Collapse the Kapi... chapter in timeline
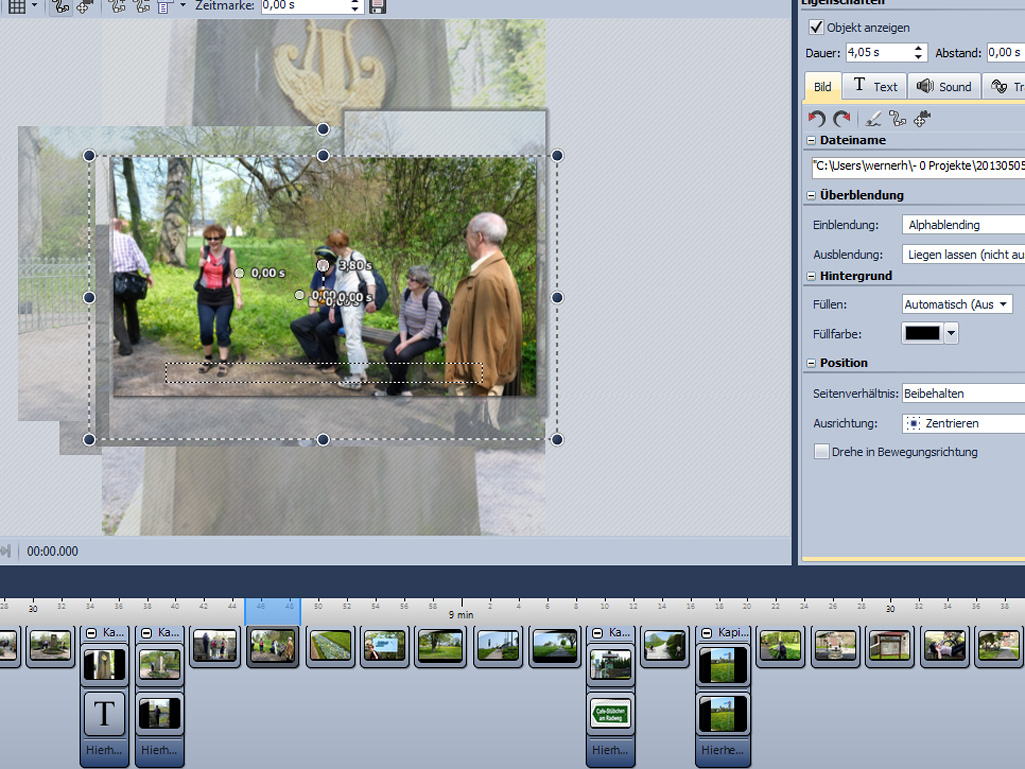1025x769 pixels. click(x=707, y=633)
